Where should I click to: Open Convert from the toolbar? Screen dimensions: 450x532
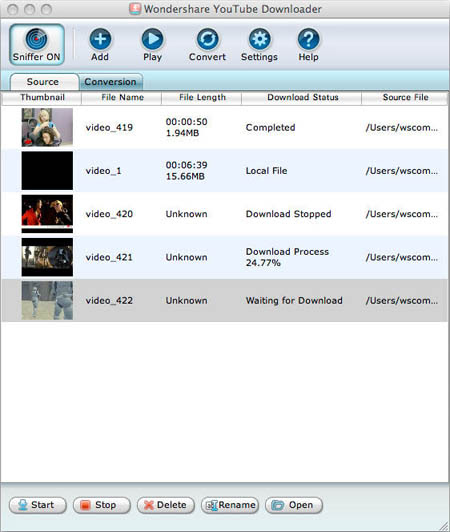(x=207, y=39)
